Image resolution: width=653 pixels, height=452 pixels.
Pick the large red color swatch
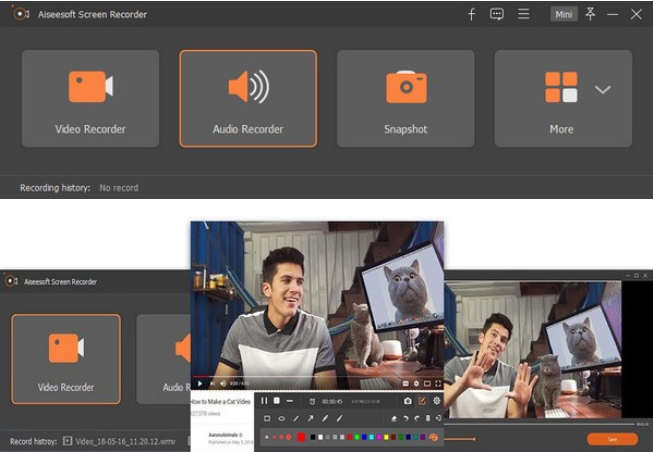[301, 437]
